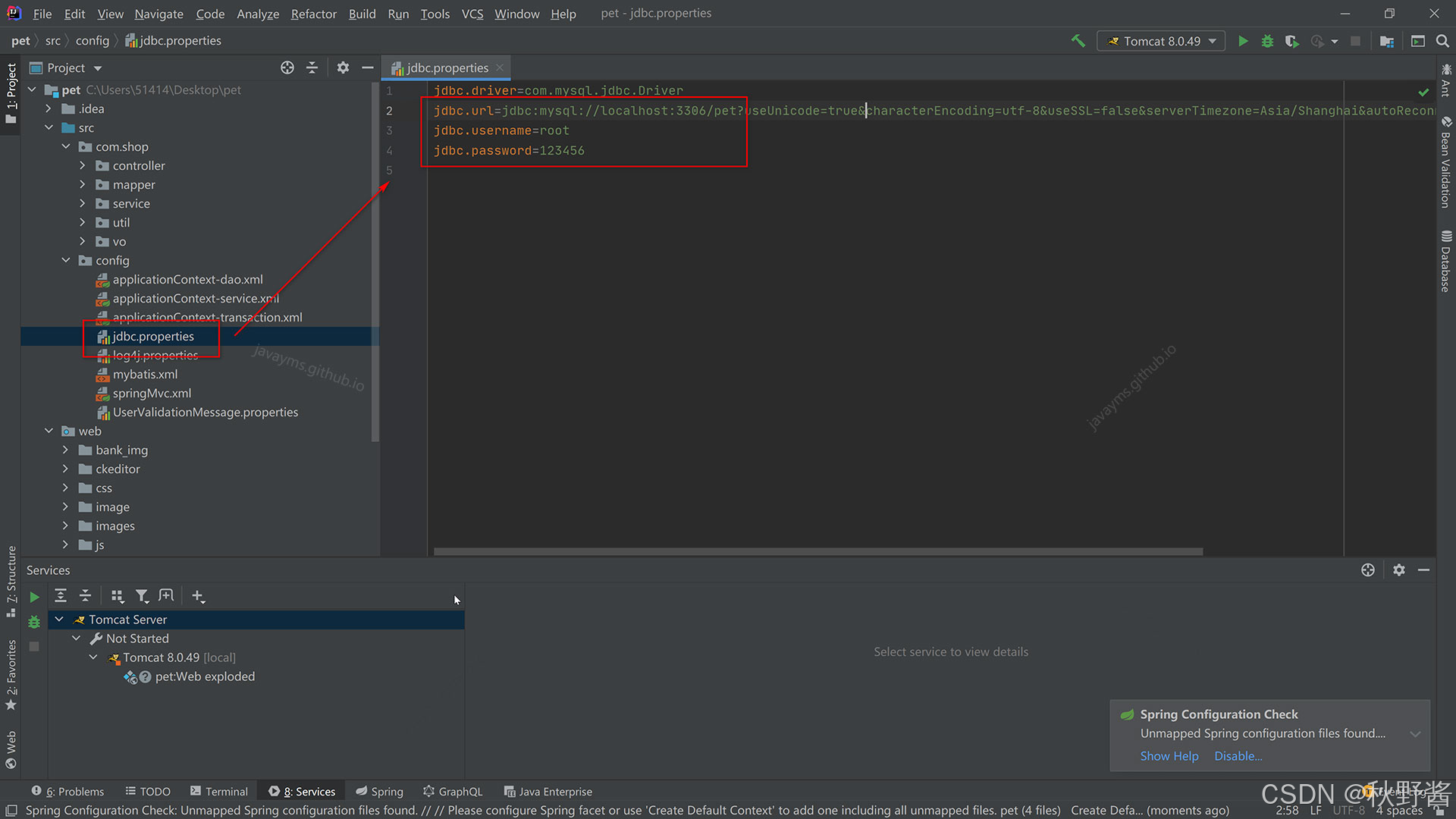Screen dimensions: 1456x819
Task: Click the Show Help link in notification
Action: 1169,756
